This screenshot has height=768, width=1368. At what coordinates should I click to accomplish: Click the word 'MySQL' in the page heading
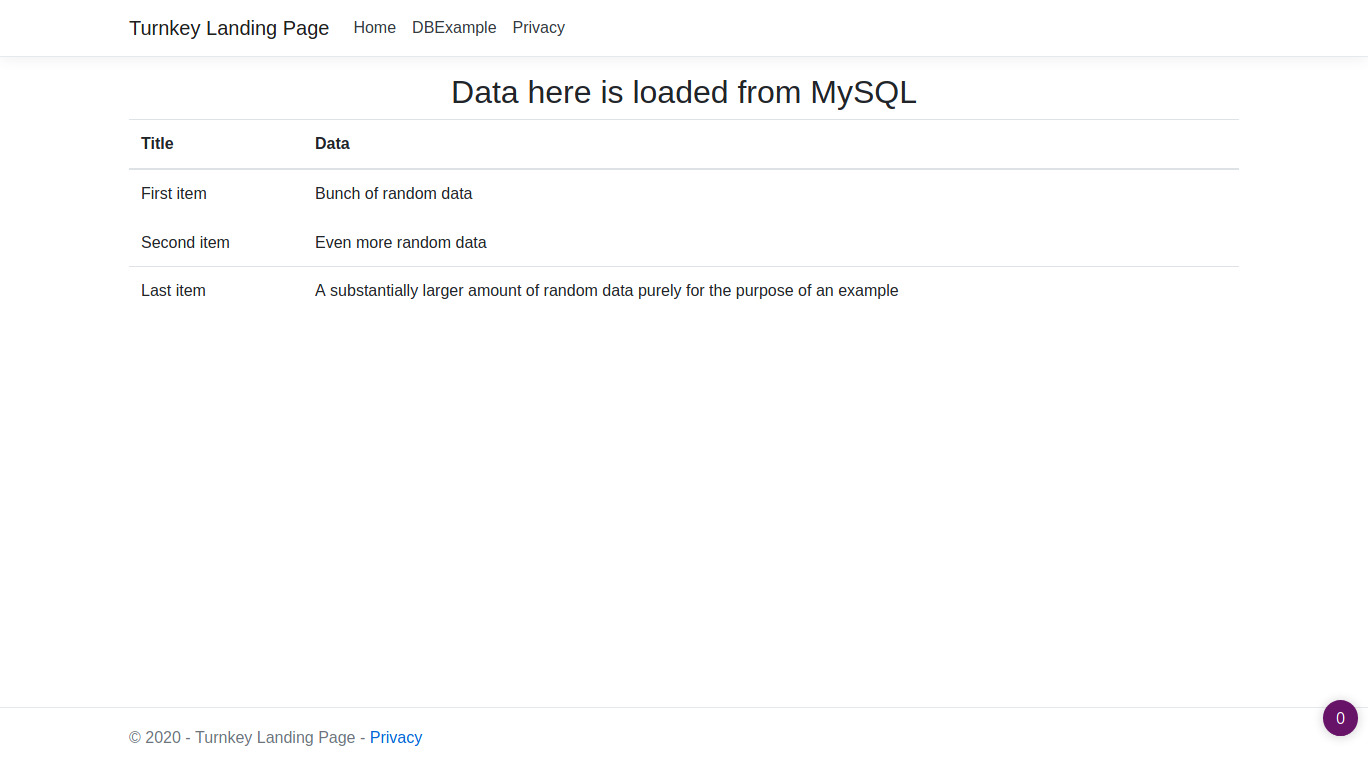863,92
